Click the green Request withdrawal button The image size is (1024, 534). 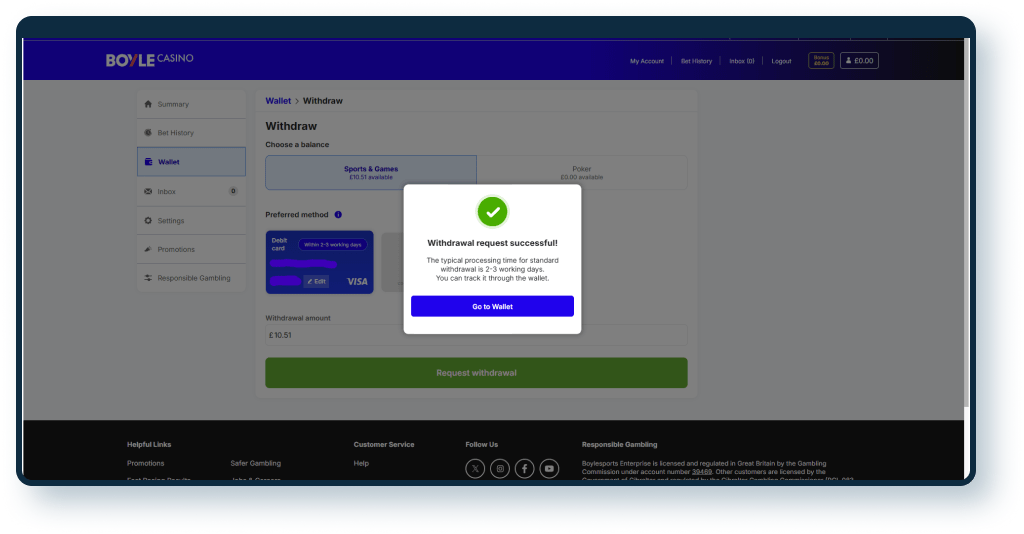[x=476, y=373]
